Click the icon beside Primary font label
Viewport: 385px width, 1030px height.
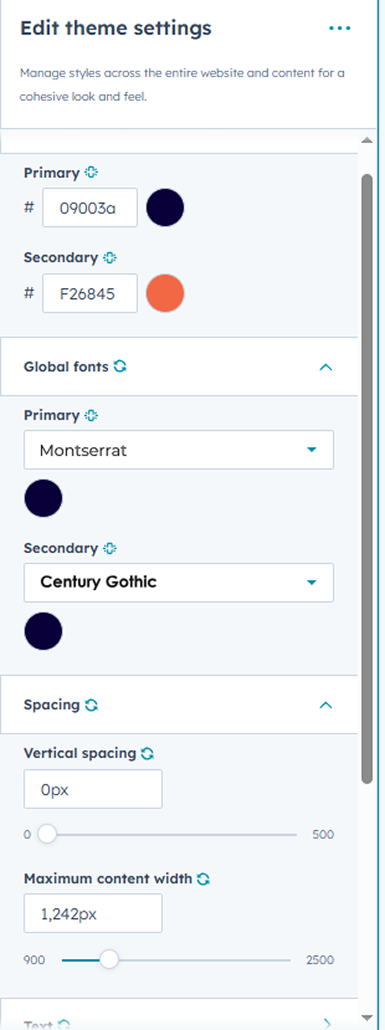(x=91, y=415)
